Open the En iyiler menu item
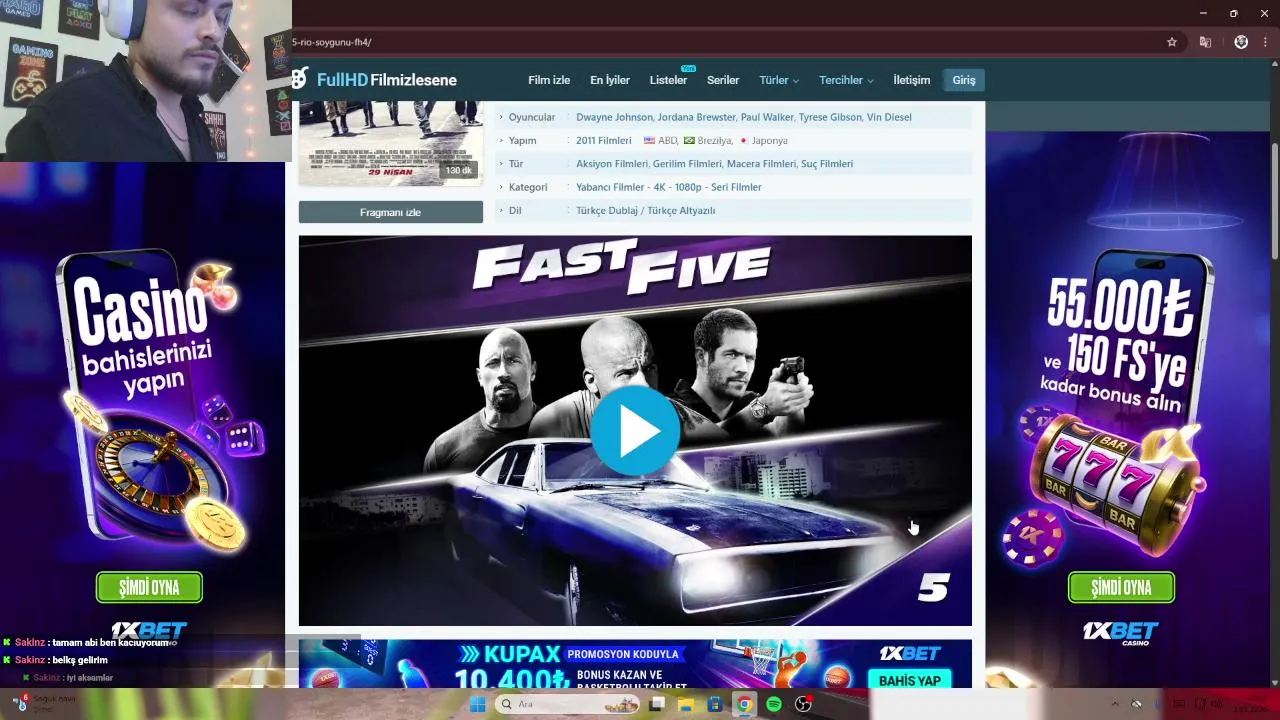 [x=610, y=80]
